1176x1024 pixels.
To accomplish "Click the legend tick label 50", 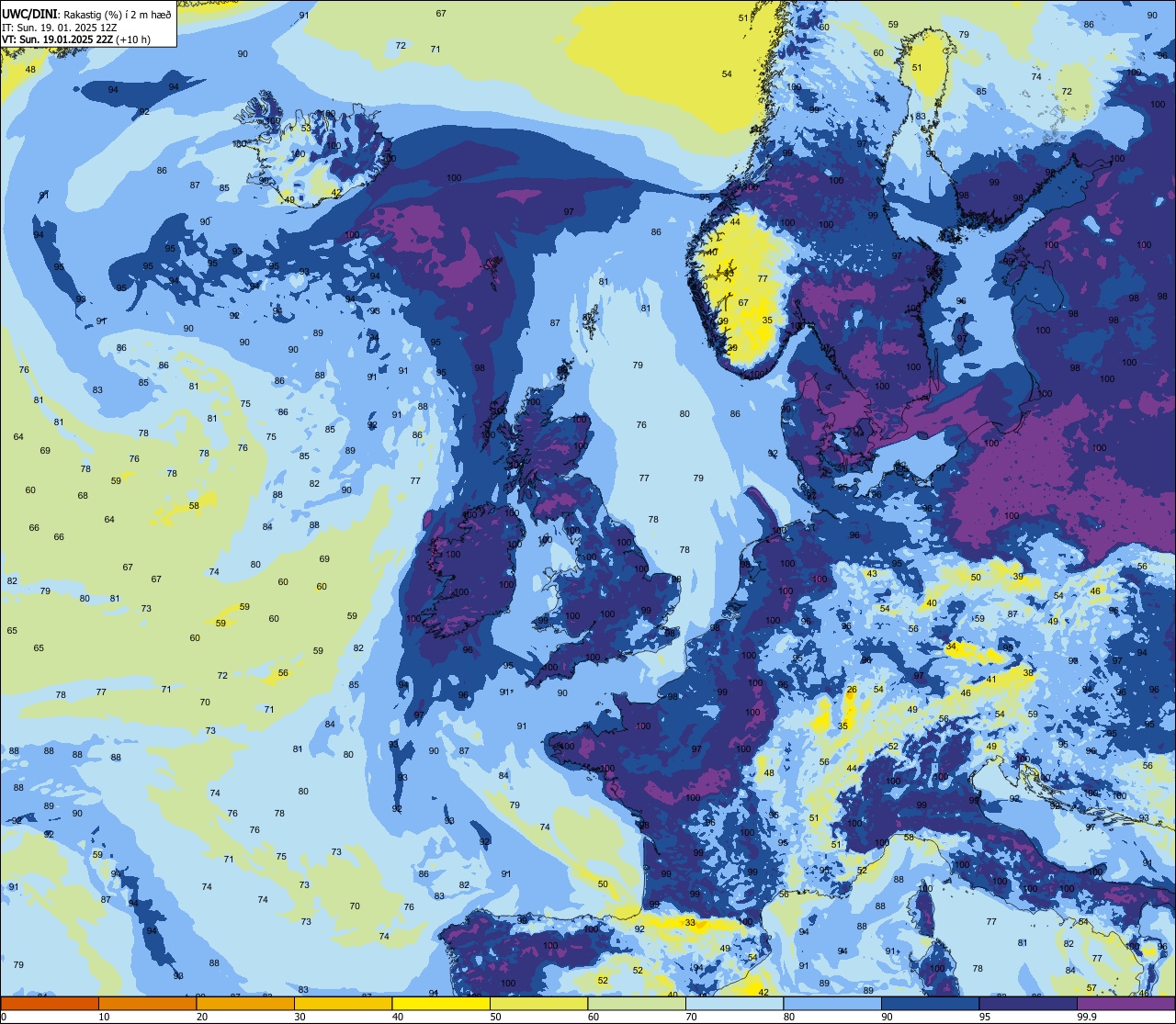I will [496, 1017].
